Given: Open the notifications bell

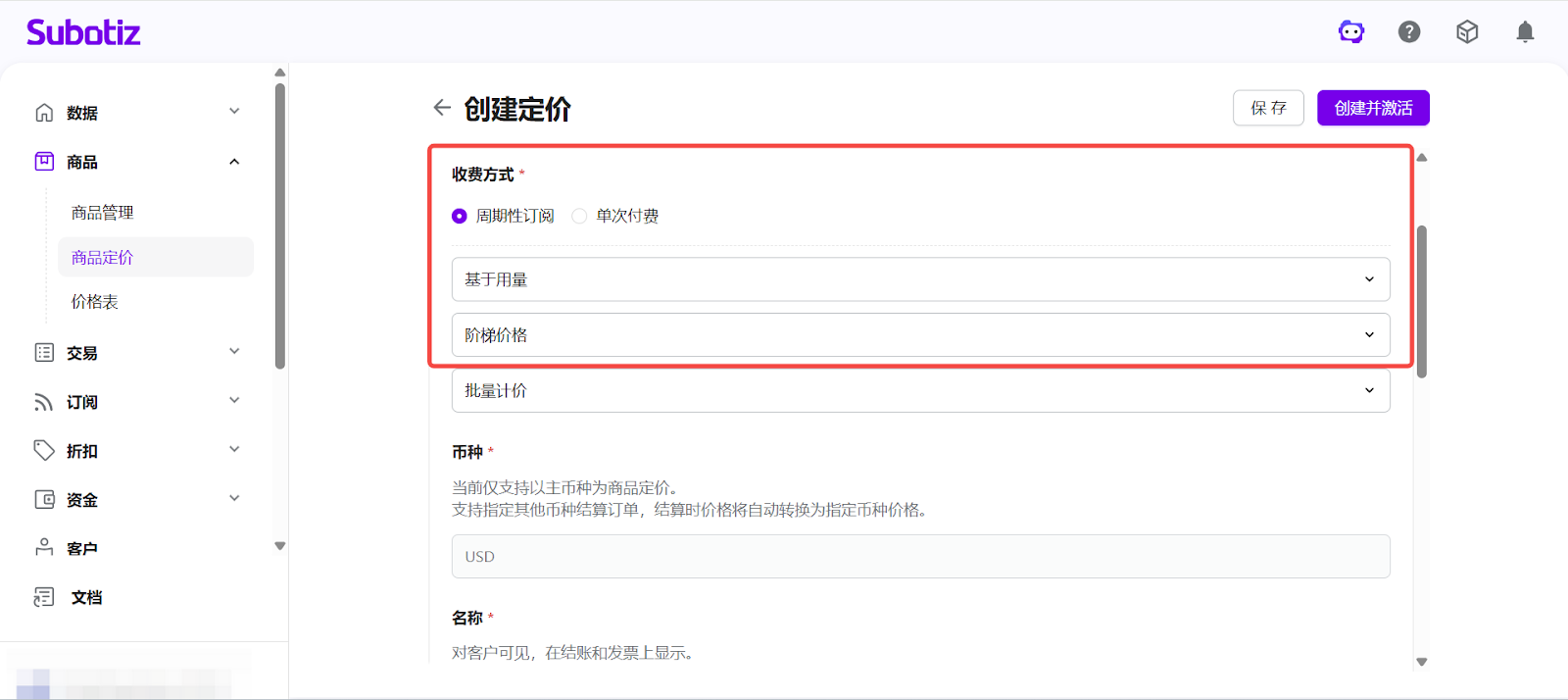Looking at the screenshot, I should (1525, 32).
